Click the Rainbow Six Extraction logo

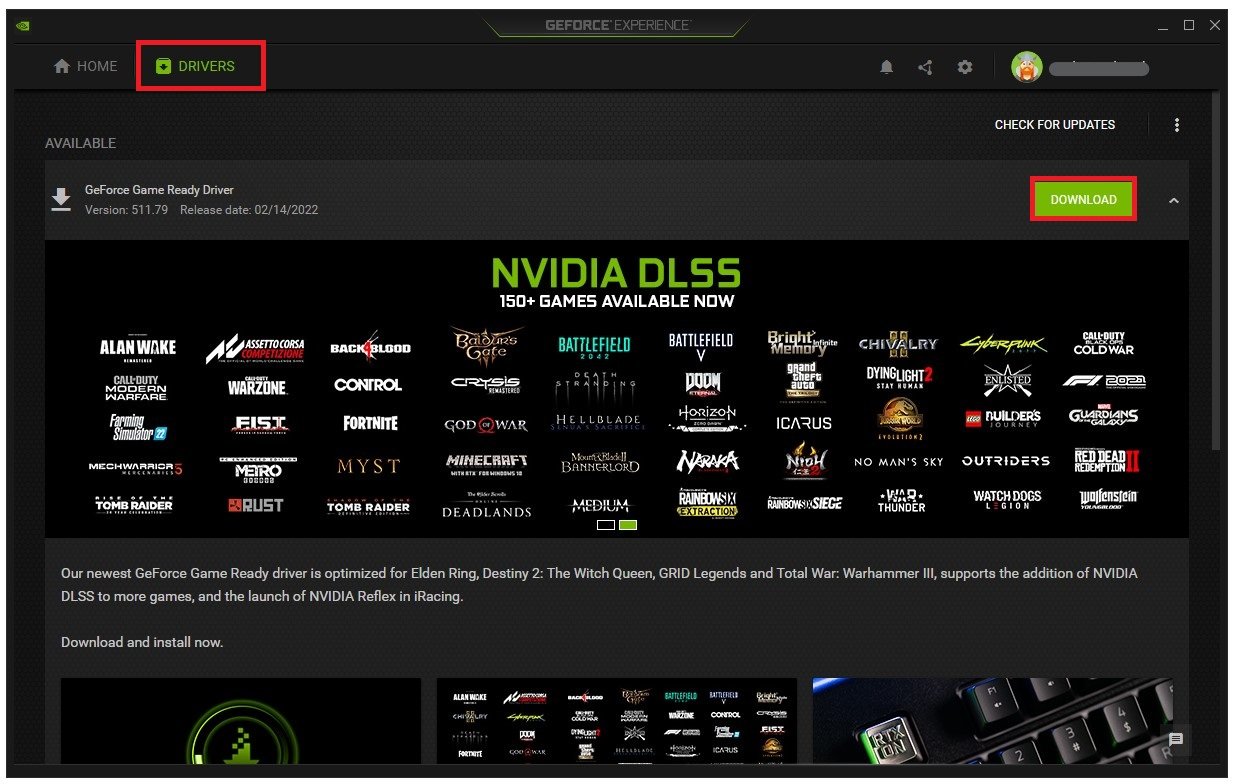708,503
